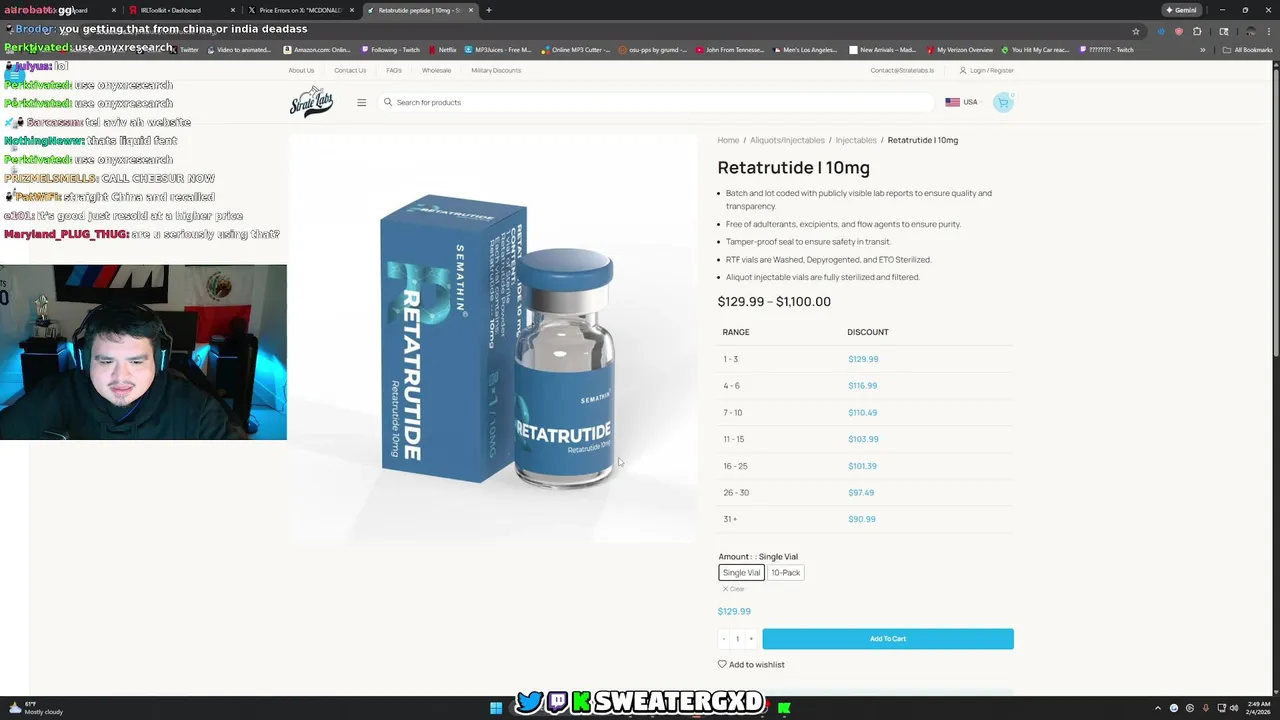1280x720 pixels.
Task: Click the Add To Cart button
Action: pos(888,639)
